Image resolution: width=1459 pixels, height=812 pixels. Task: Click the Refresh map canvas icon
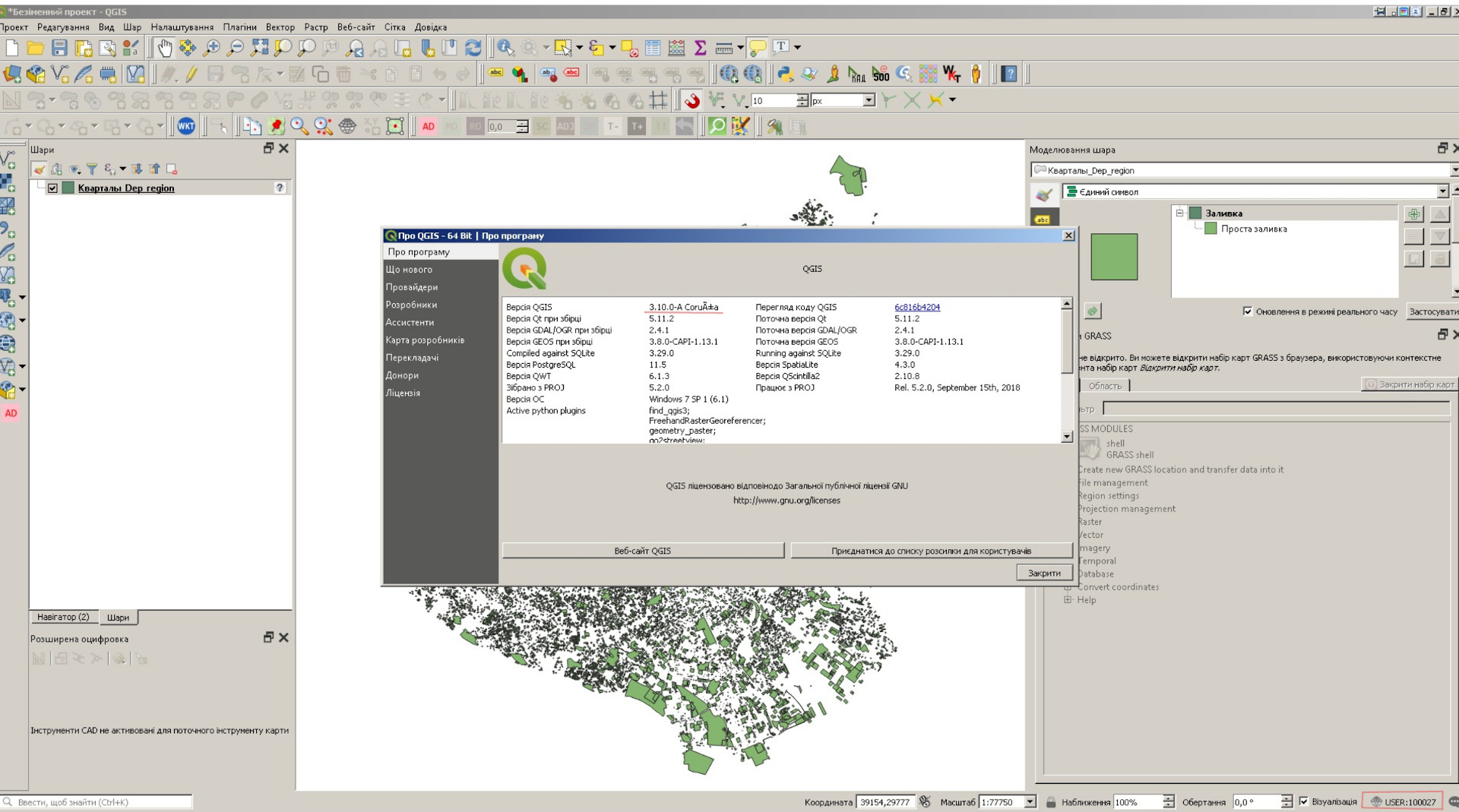[473, 47]
